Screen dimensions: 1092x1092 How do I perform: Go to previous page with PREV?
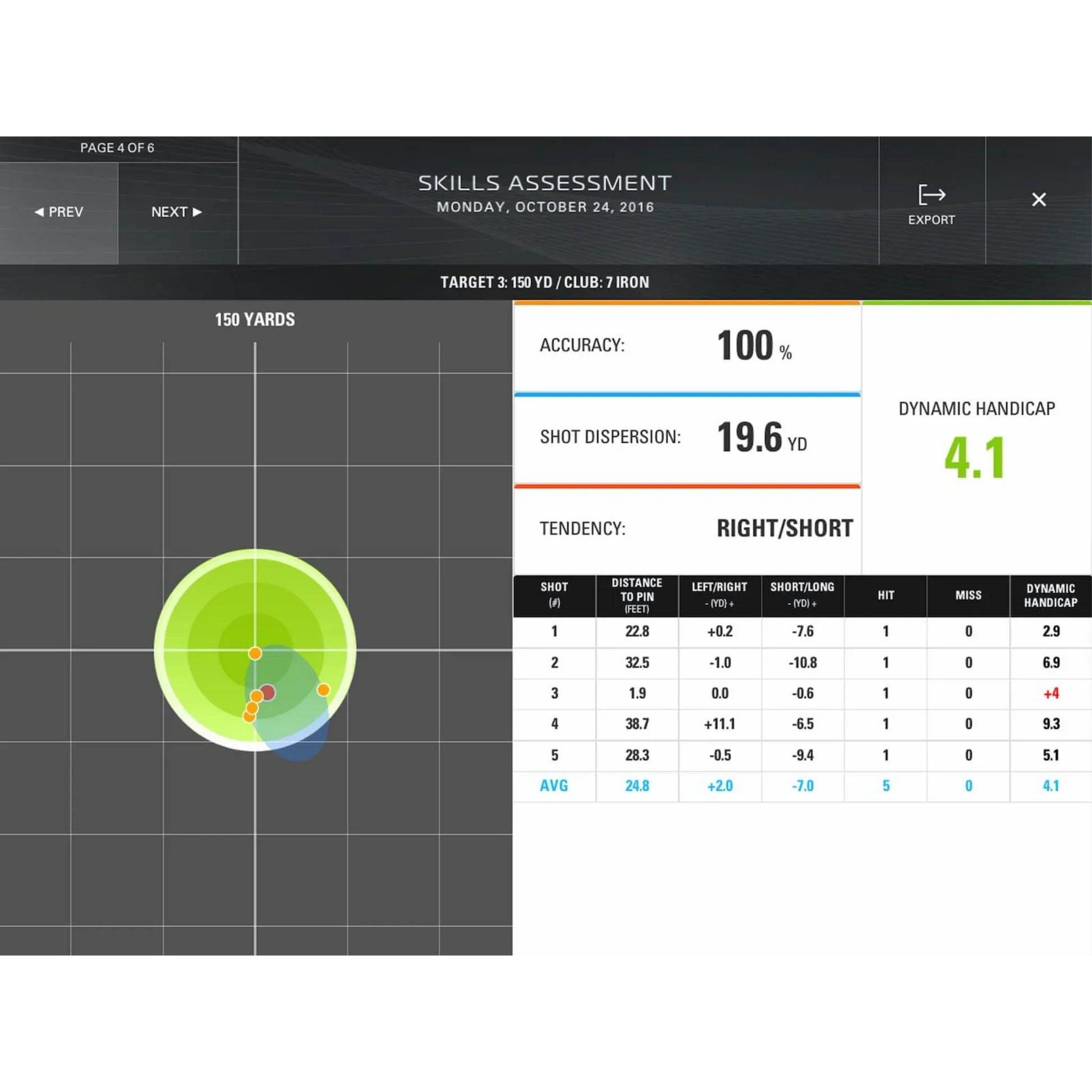point(59,212)
